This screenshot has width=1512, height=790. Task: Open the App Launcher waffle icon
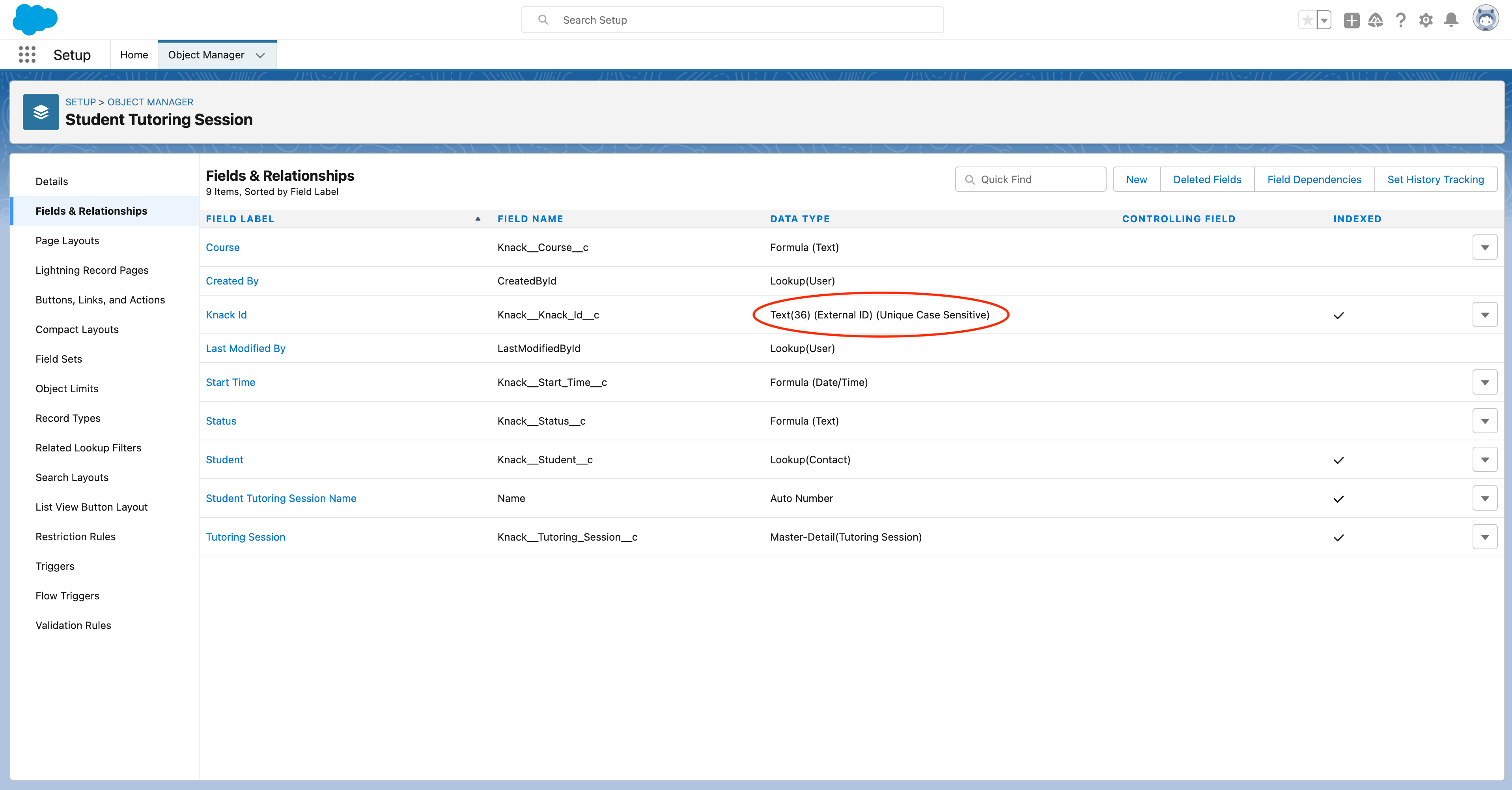26,54
